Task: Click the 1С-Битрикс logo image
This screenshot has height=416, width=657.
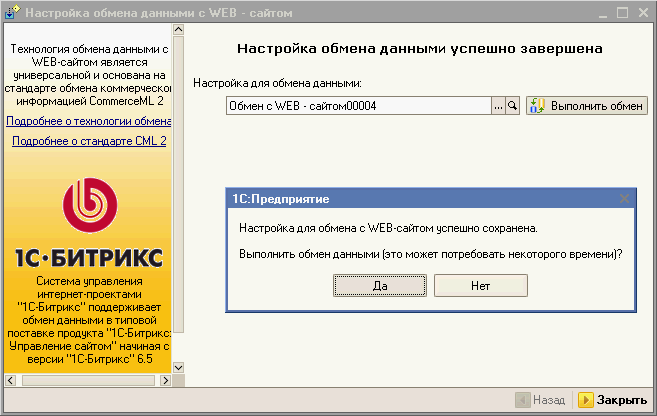Action: pyautogui.click(x=90, y=205)
